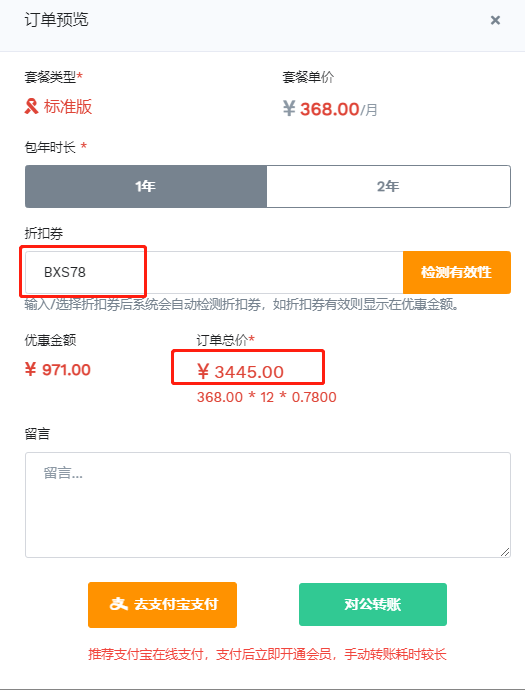
Task: Switch the duration to 2年
Action: [x=389, y=187]
